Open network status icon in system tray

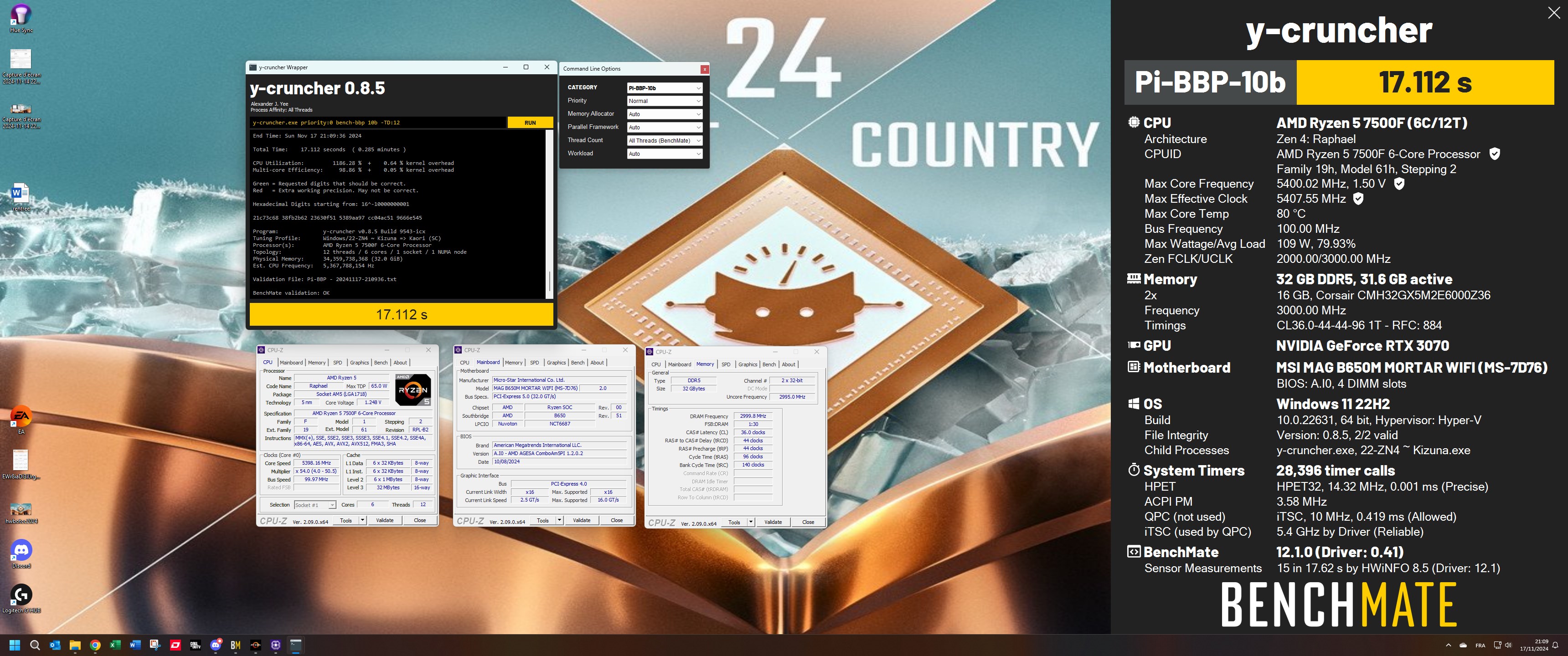pos(1497,645)
